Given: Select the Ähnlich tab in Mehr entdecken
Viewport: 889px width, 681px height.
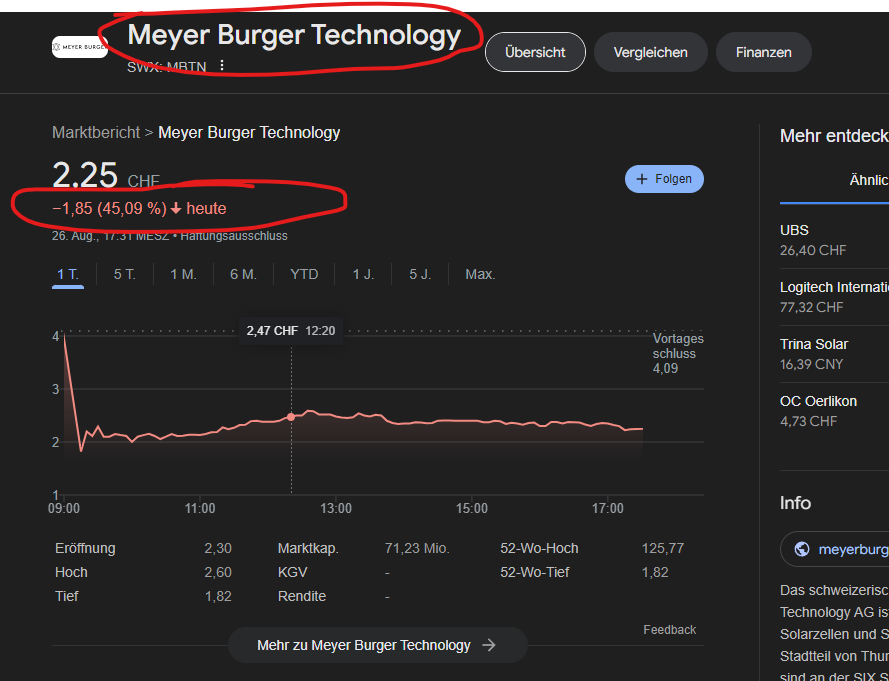Looking at the screenshot, I should click(x=868, y=180).
